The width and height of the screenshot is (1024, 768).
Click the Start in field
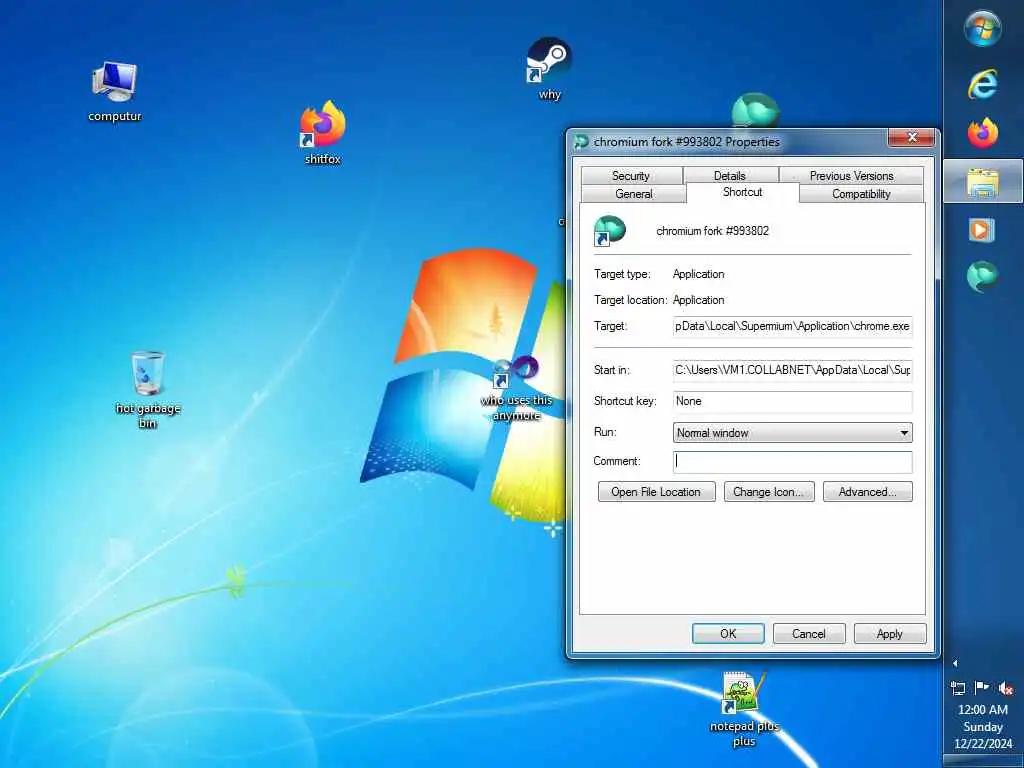(x=792, y=370)
